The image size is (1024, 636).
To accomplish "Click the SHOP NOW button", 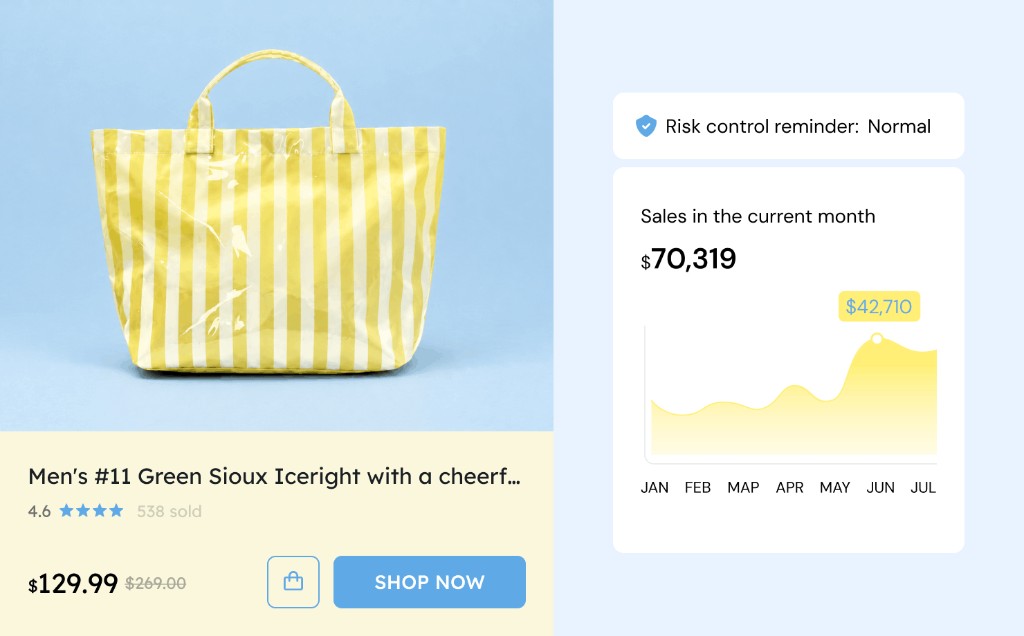I will (x=430, y=582).
